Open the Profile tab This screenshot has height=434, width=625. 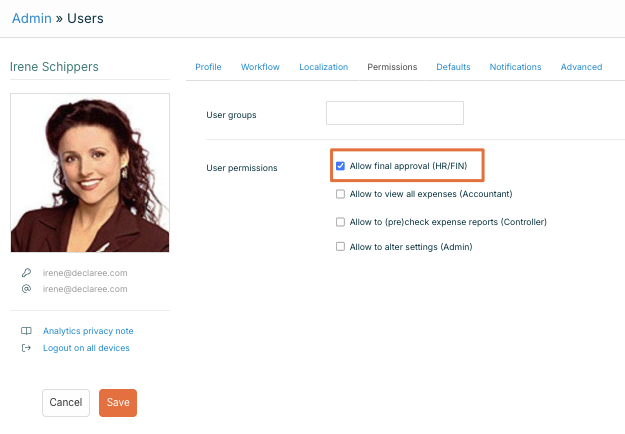click(x=208, y=67)
